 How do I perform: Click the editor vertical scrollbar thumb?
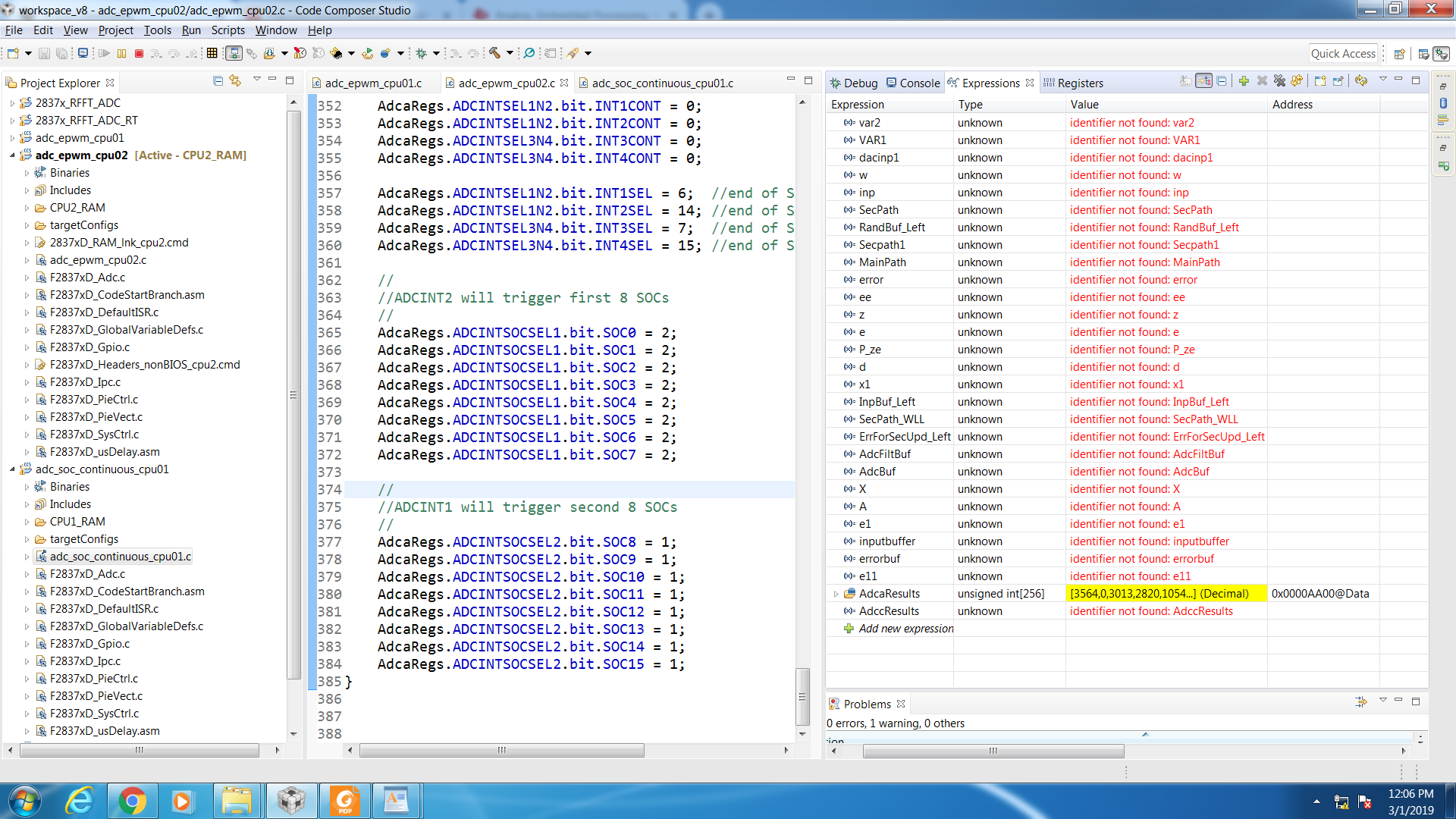[802, 696]
